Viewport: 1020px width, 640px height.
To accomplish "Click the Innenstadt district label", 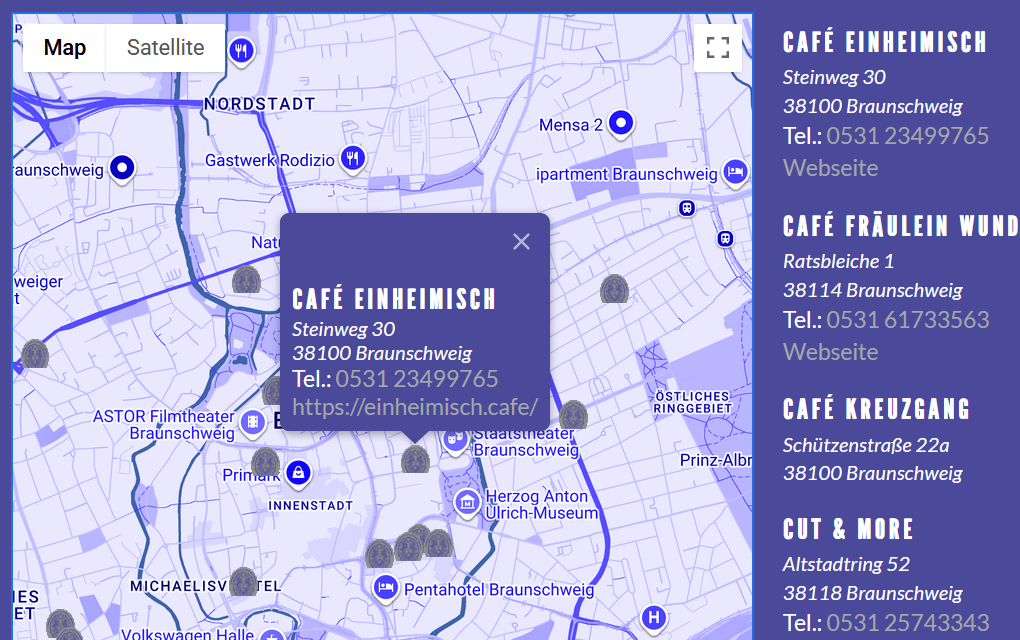I will (311, 505).
